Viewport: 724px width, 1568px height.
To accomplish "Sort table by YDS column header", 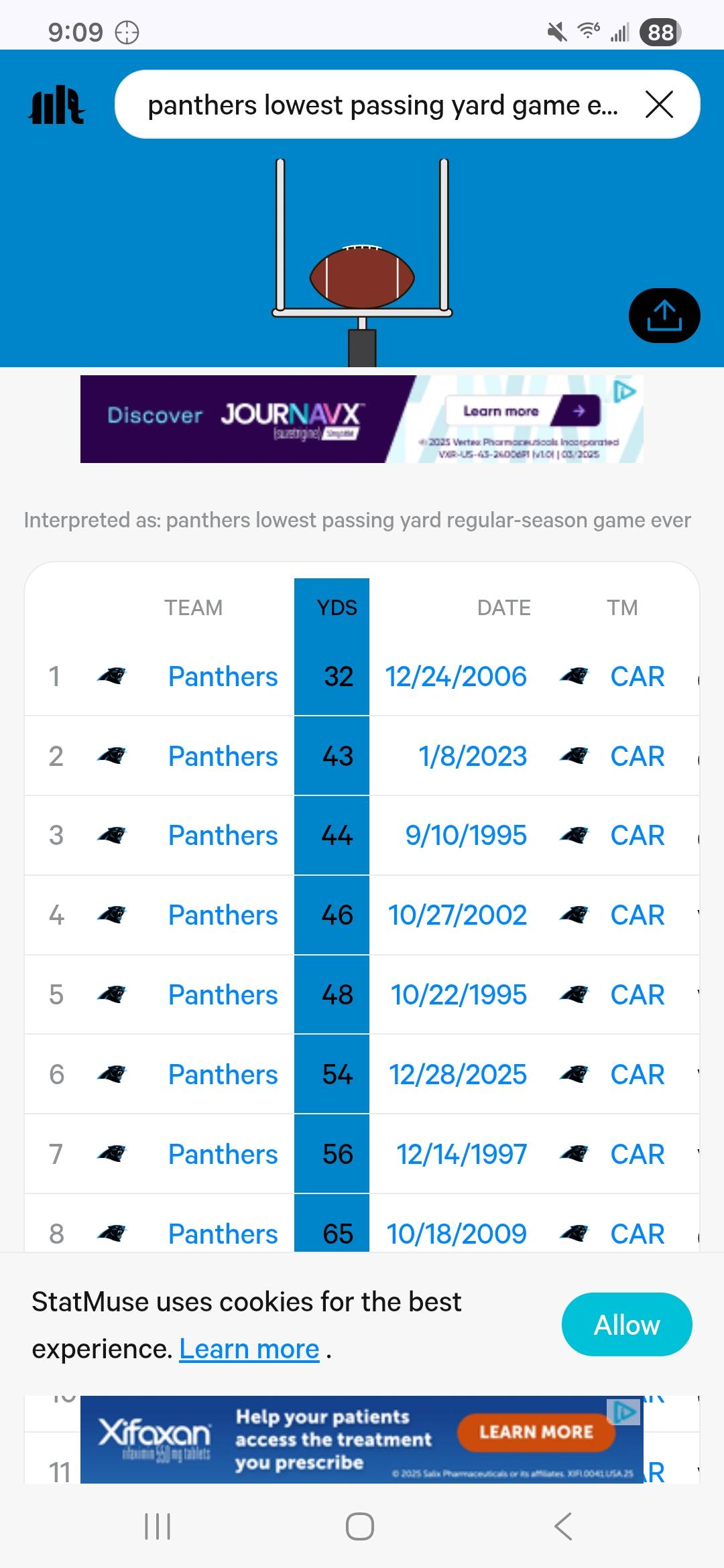I will tap(337, 608).
